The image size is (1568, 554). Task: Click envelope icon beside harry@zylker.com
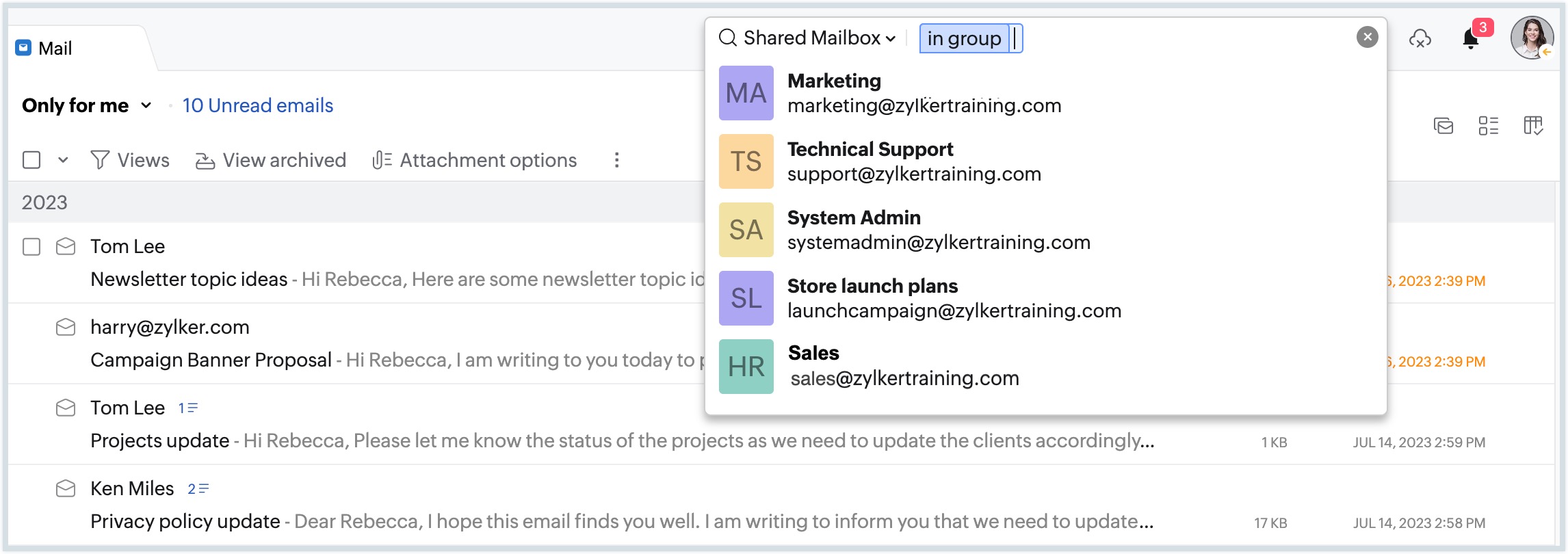coord(66,327)
